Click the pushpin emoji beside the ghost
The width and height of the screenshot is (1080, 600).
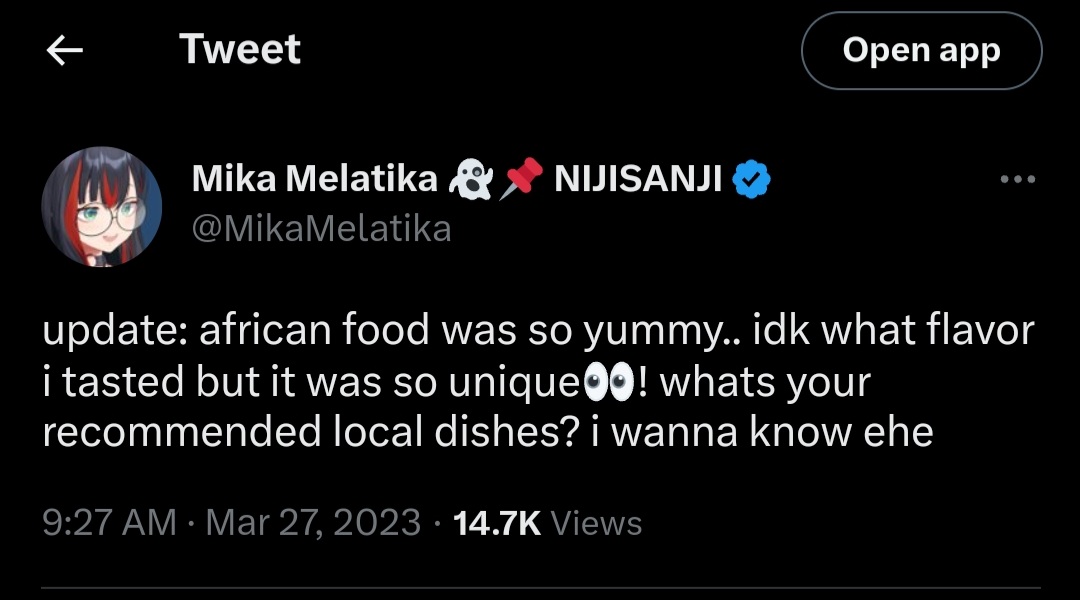pyautogui.click(x=521, y=180)
